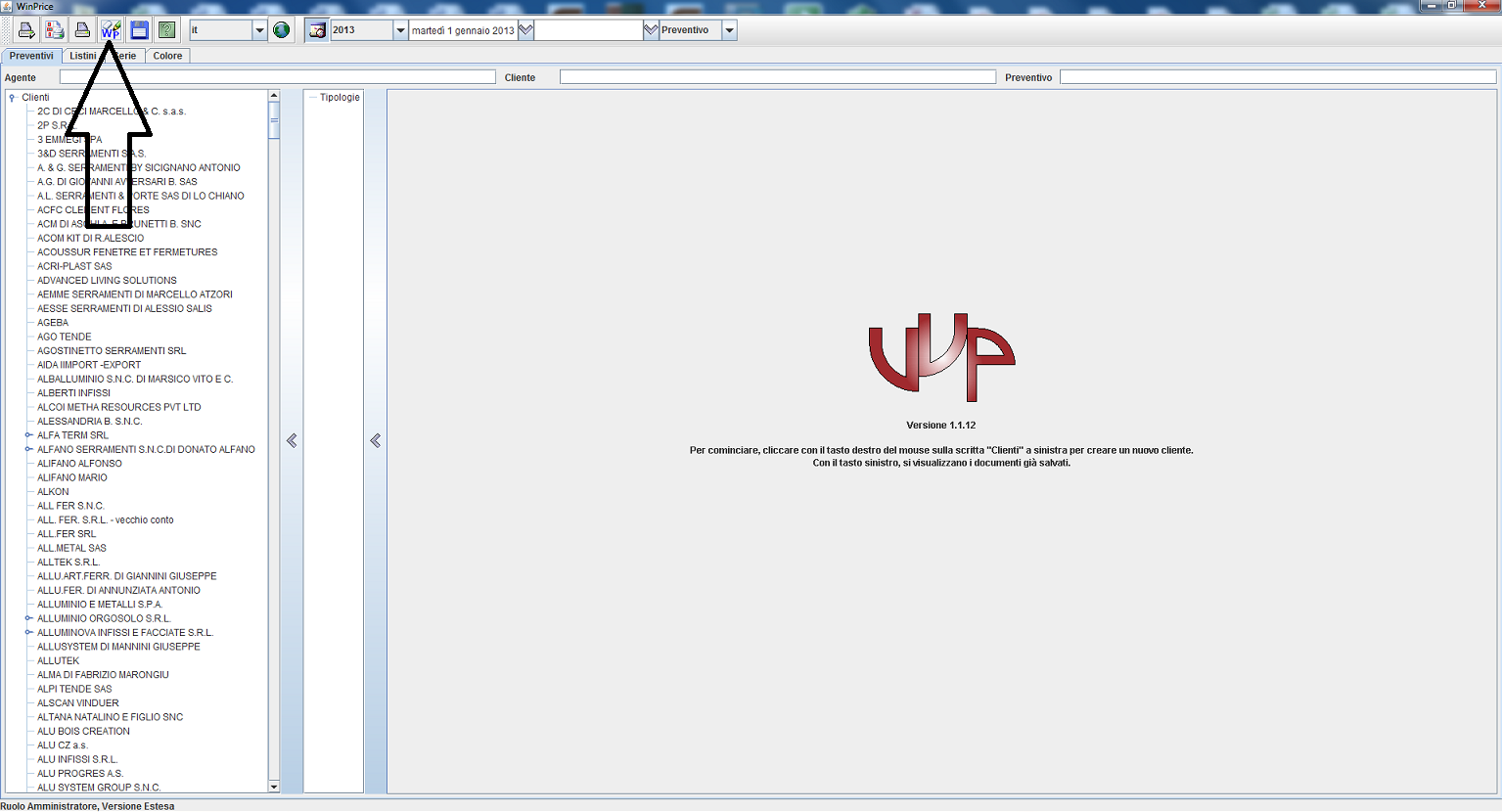
Task: Select client ACOUSSUR FENETRE ET FERMETURES
Action: click(x=127, y=252)
